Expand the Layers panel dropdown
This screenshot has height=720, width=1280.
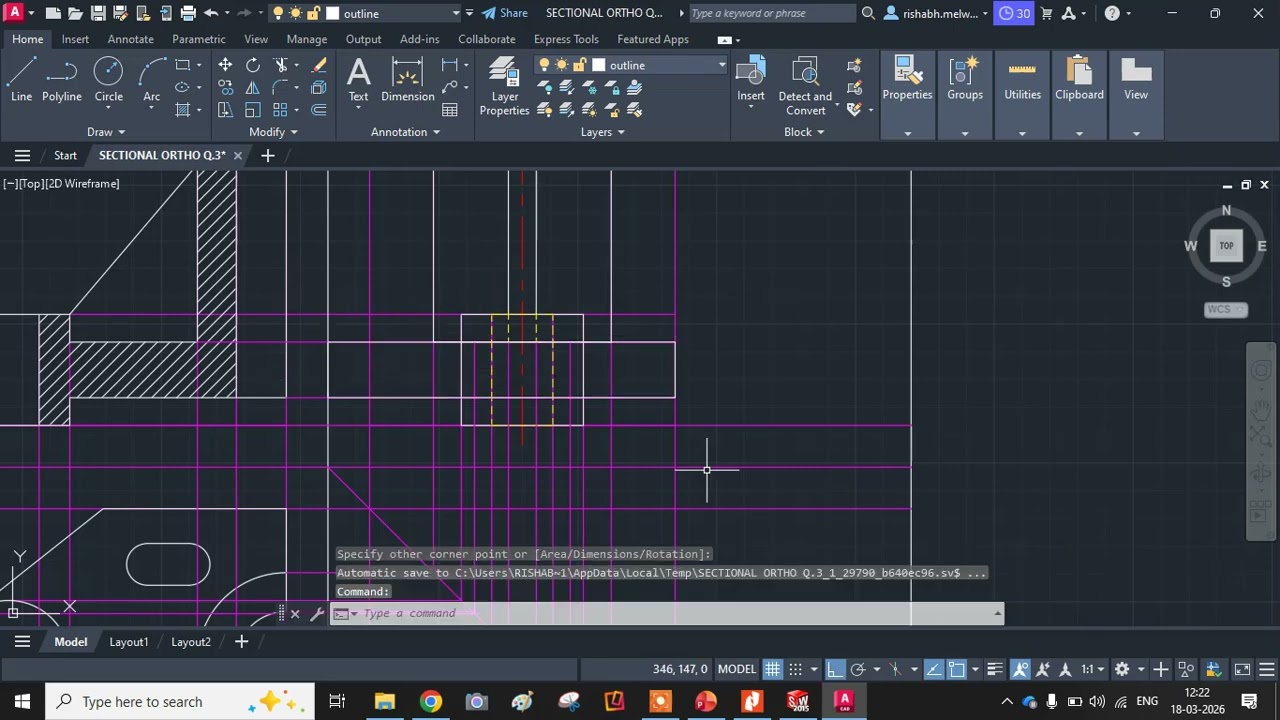click(x=602, y=132)
